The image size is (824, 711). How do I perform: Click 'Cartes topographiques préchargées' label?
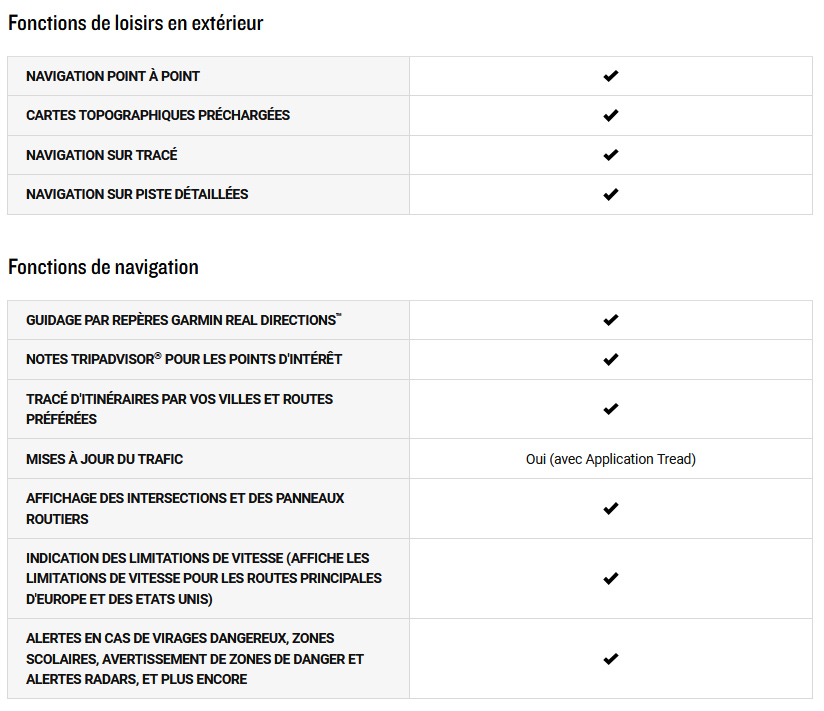coord(158,115)
